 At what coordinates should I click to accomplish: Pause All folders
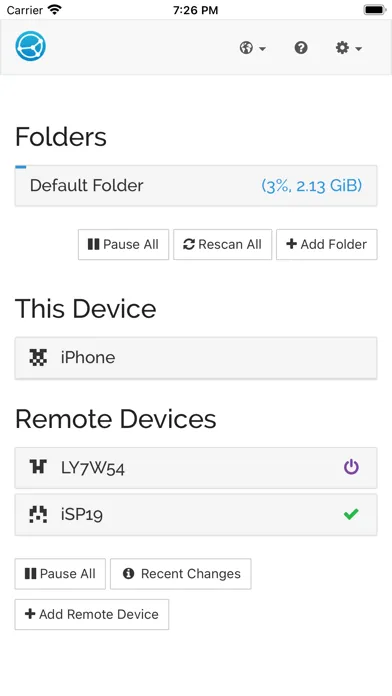pos(123,245)
